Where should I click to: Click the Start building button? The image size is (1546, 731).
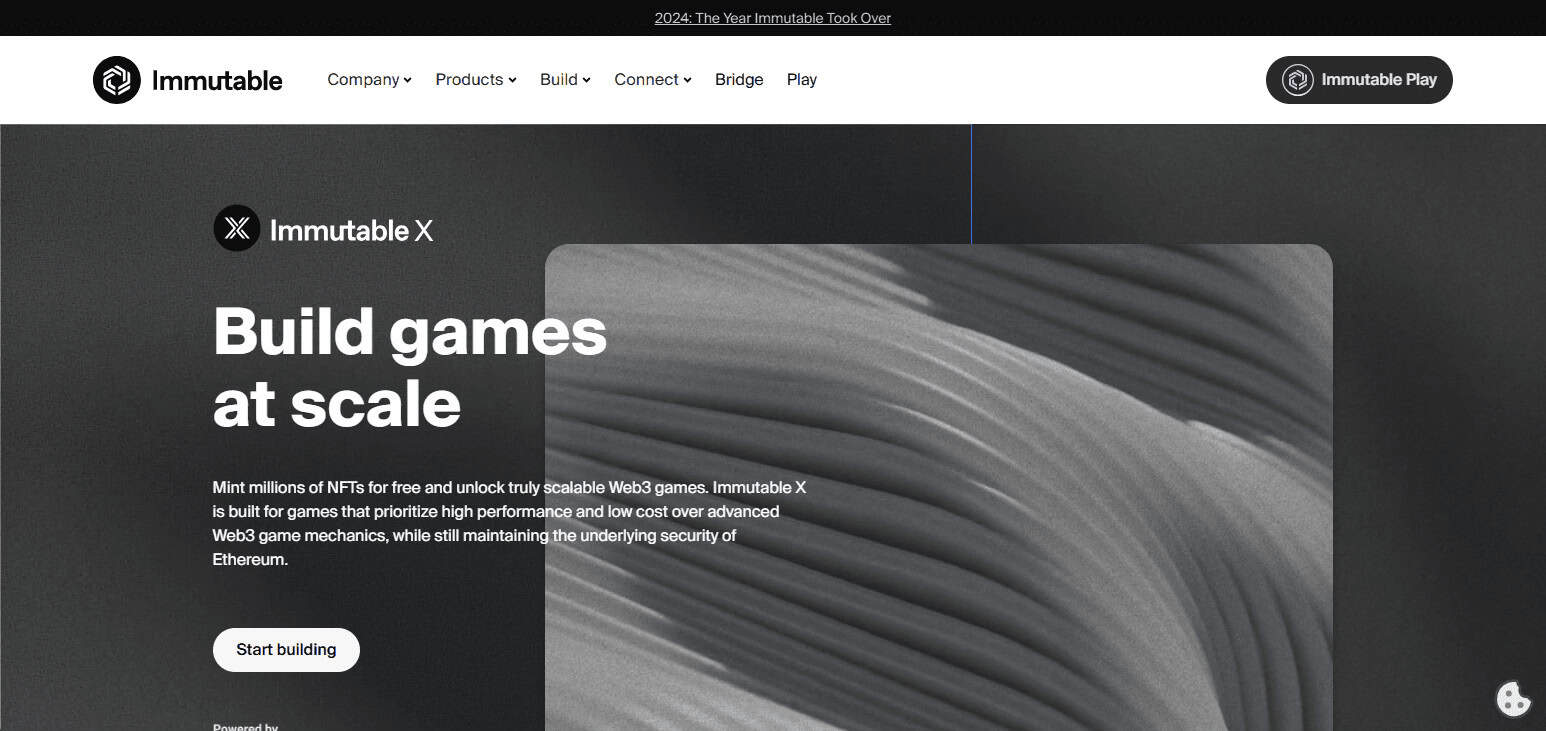286,650
